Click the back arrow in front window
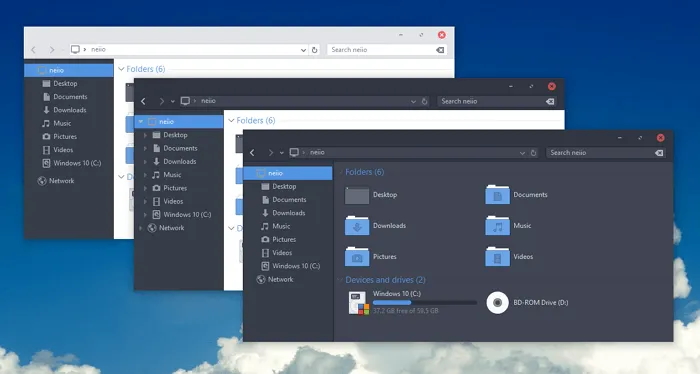This screenshot has width=700, height=374. click(x=252, y=153)
